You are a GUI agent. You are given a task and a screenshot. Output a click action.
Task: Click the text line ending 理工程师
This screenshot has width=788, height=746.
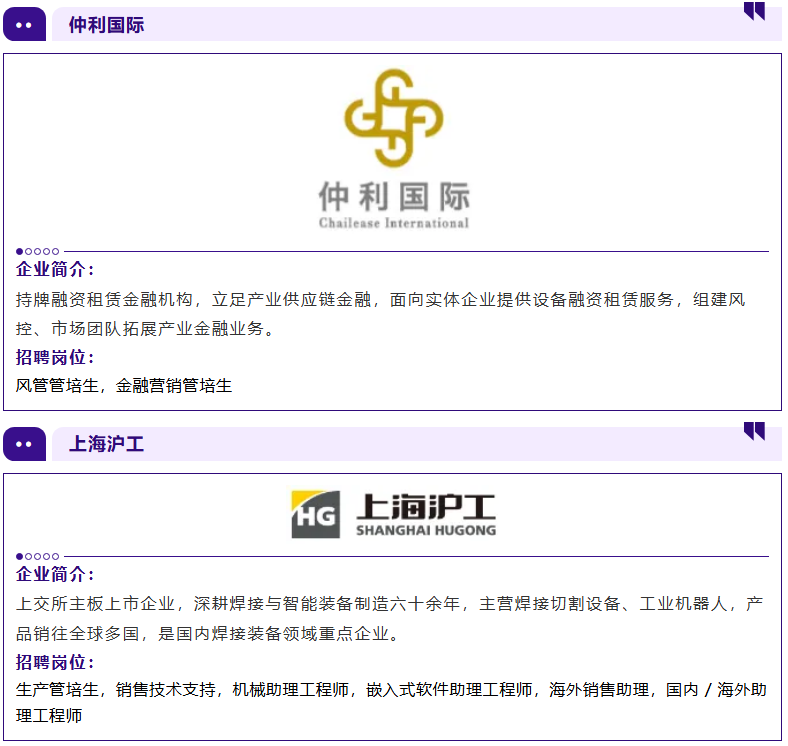49,716
